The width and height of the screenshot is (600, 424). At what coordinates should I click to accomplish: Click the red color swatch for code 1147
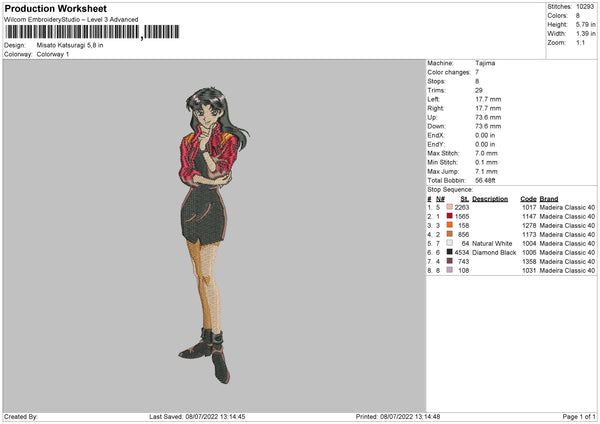[449, 216]
